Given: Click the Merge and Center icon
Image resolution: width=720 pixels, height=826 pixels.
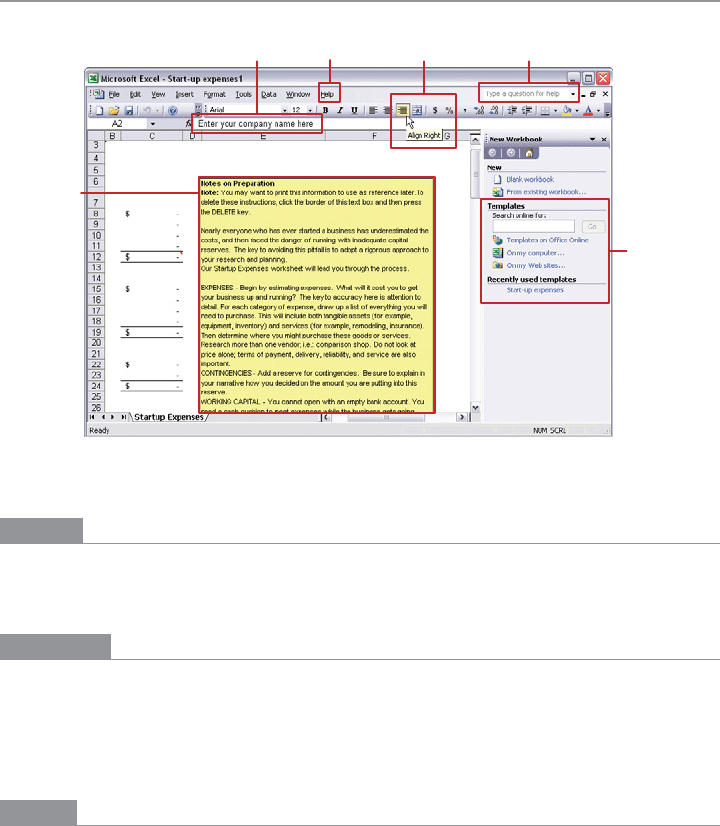Looking at the screenshot, I should [417, 110].
